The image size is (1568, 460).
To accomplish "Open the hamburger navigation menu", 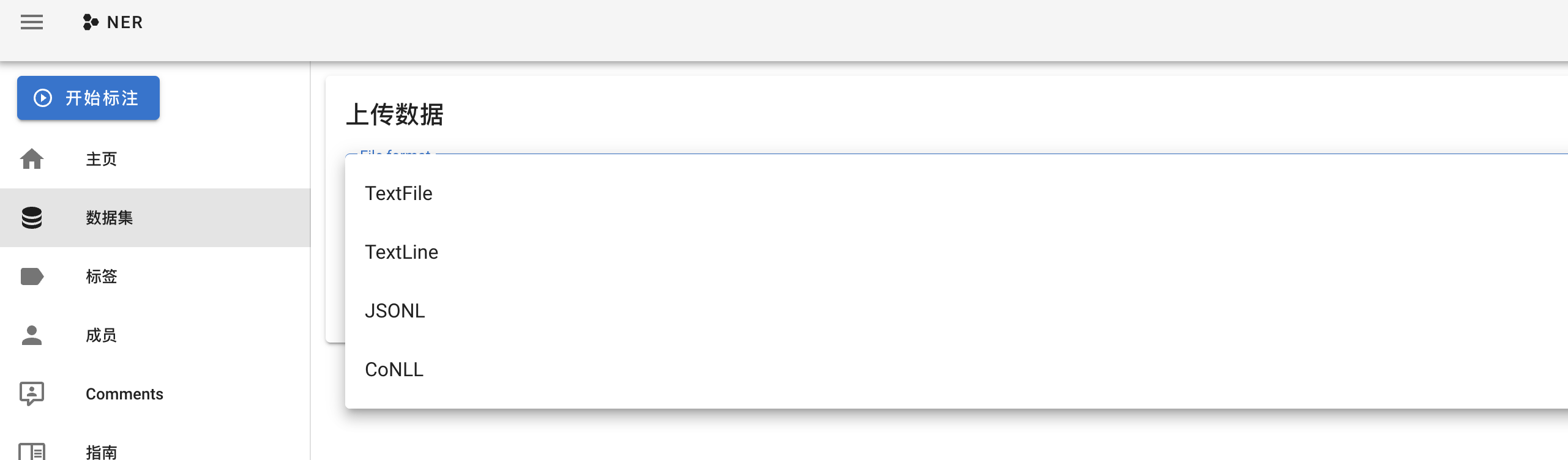I will pyautogui.click(x=32, y=23).
